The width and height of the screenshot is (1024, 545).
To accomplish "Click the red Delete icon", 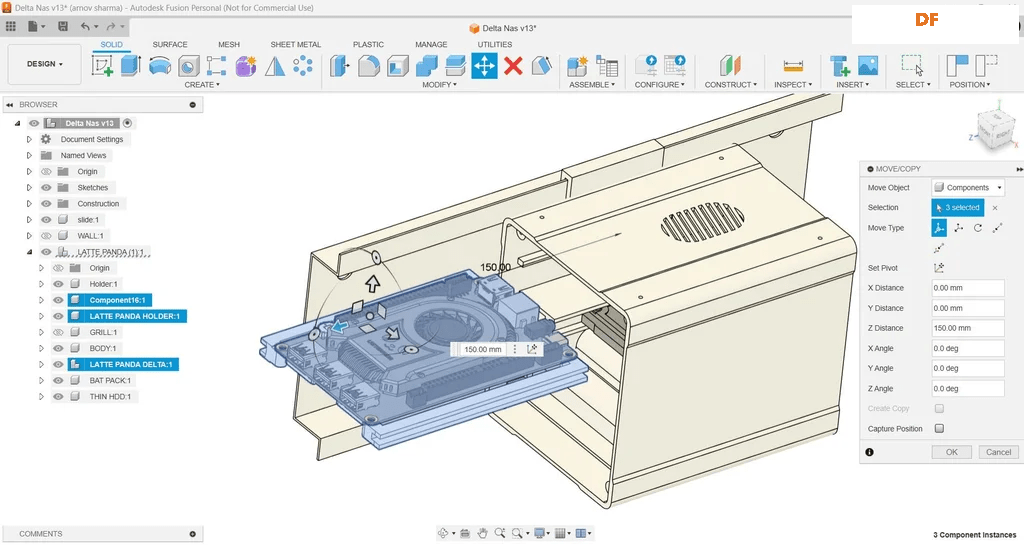I will [x=513, y=66].
